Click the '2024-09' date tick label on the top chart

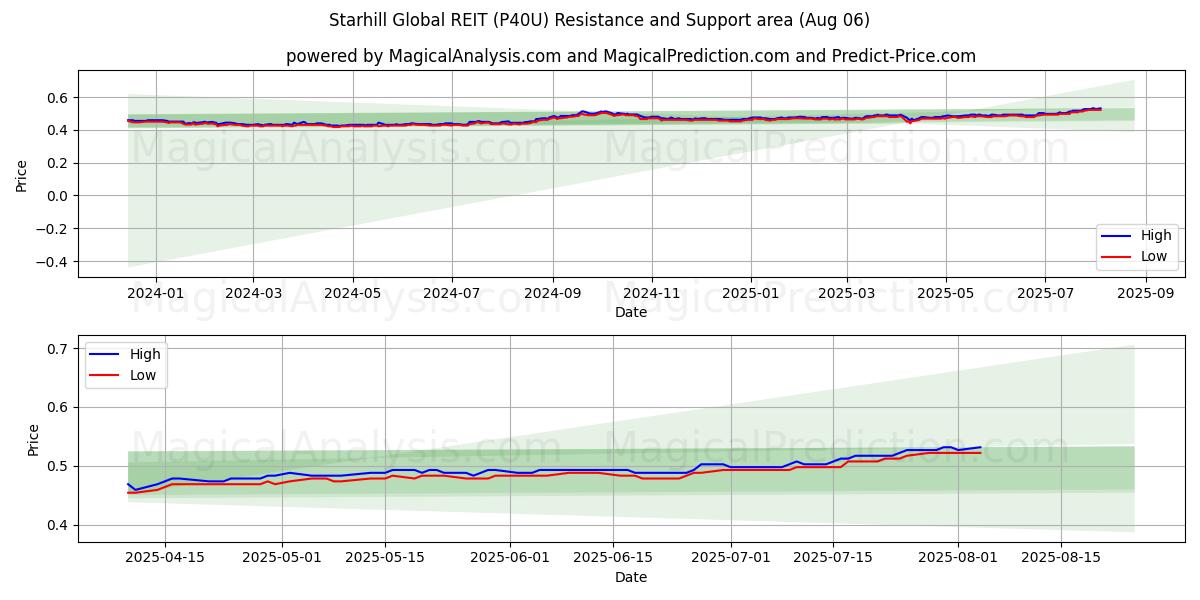552,294
